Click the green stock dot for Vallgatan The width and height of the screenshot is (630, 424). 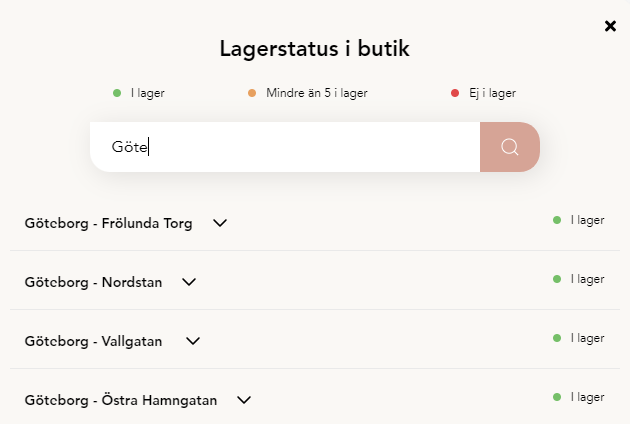557,338
